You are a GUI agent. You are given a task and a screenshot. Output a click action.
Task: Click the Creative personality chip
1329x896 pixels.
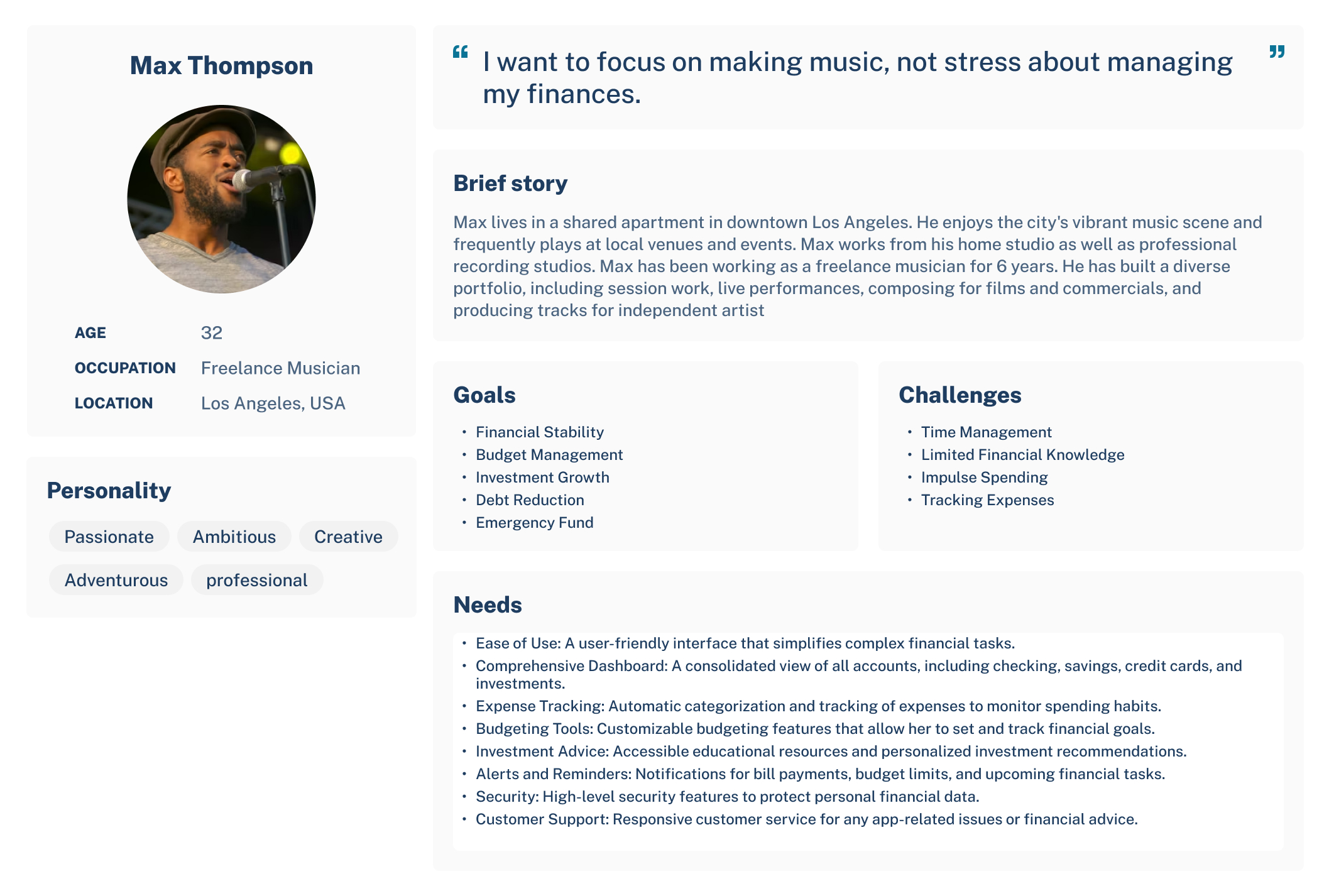348,537
